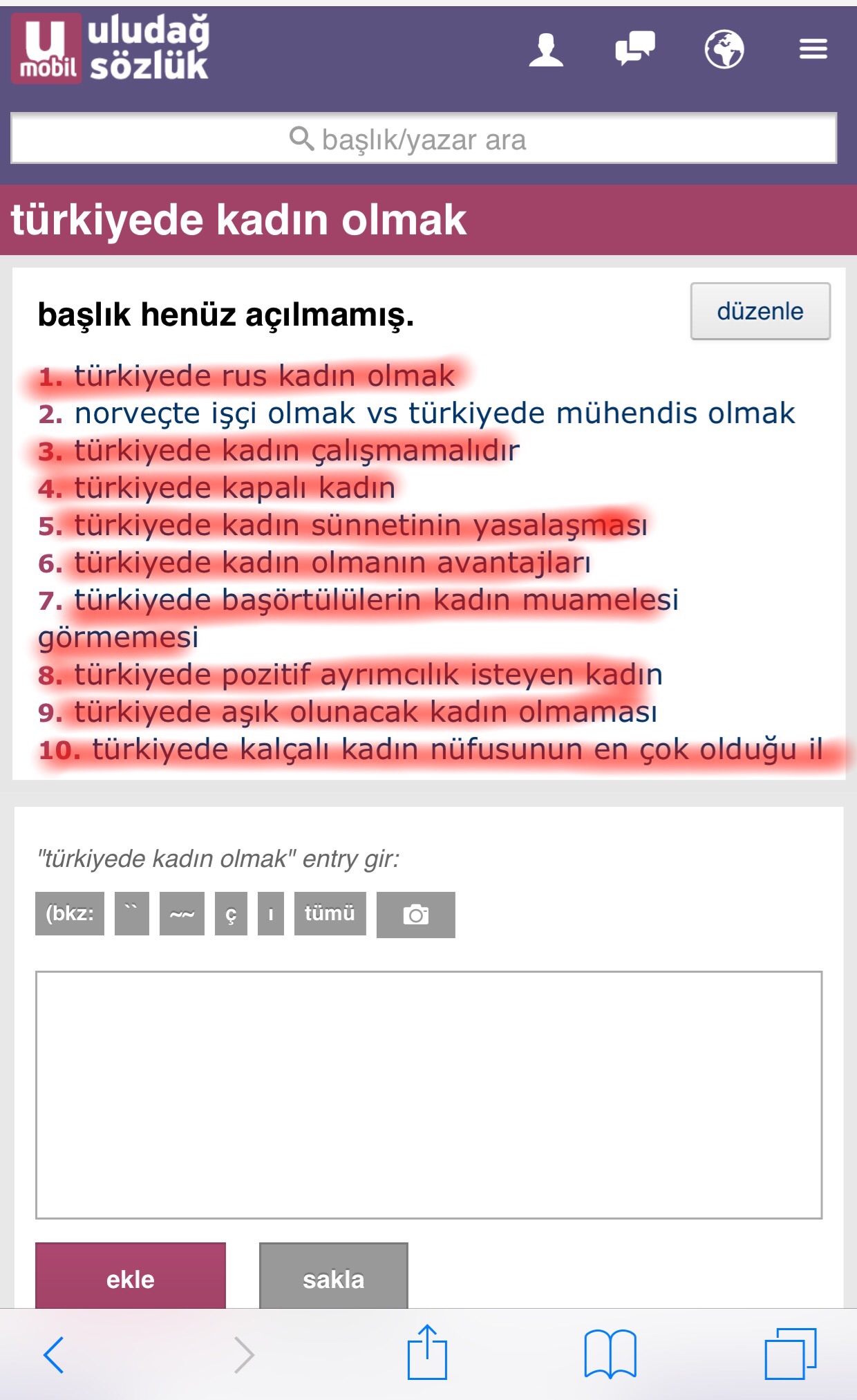This screenshot has height=1400, width=857.
Task: Show Safari tabs overview icon
Action: (x=791, y=1354)
